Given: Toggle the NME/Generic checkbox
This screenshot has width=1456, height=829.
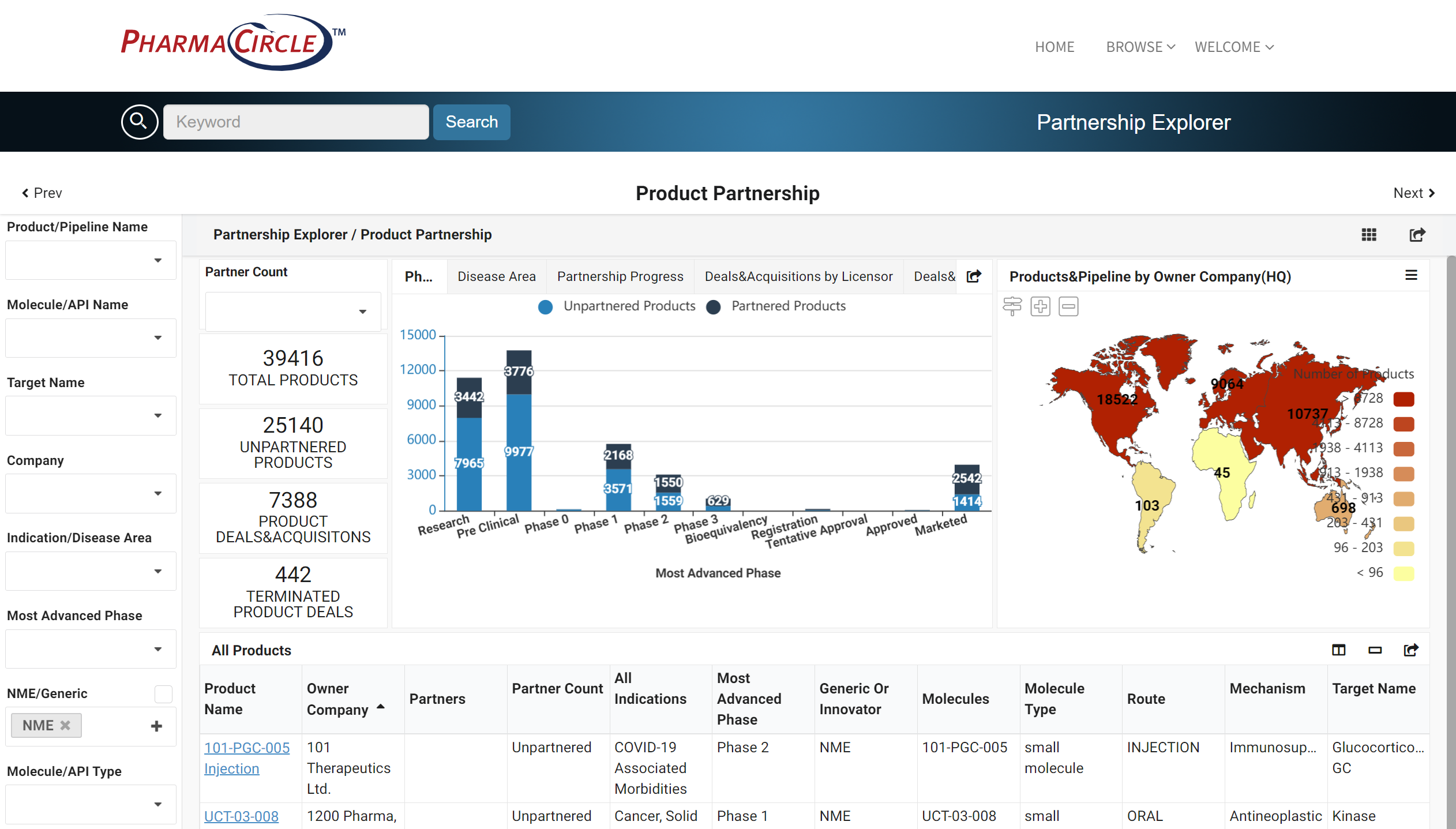Looking at the screenshot, I should 163,693.
